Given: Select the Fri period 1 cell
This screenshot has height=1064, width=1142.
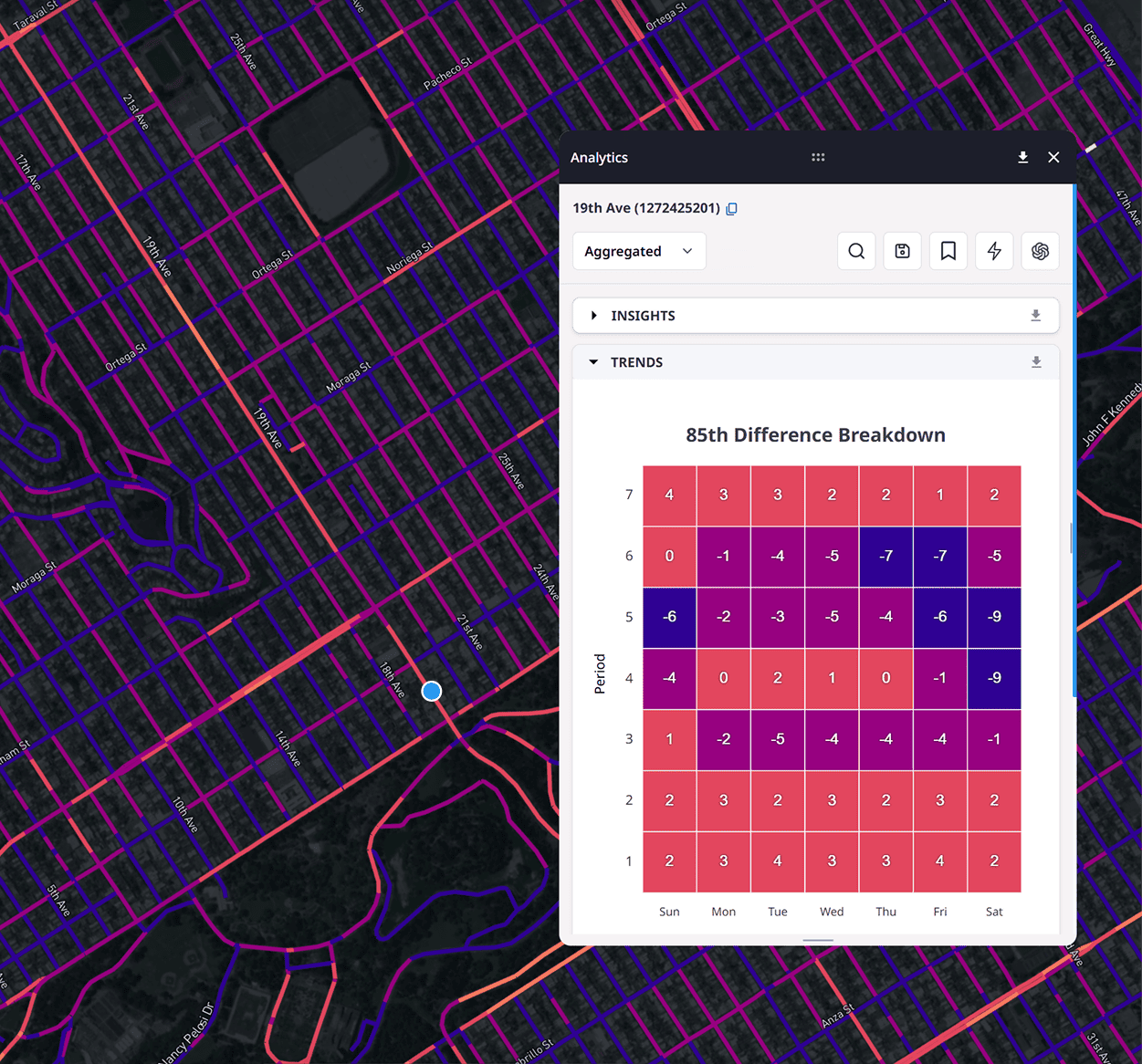Looking at the screenshot, I should (940, 861).
